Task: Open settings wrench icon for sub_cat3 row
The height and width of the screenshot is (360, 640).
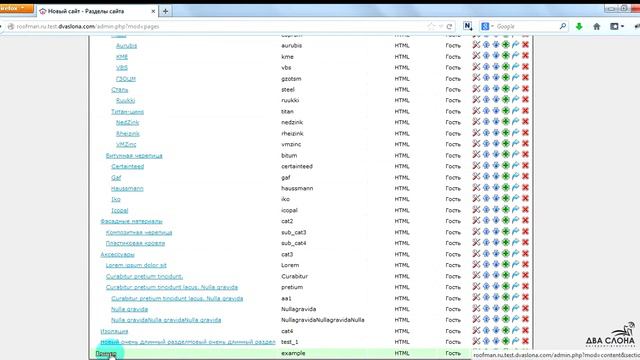Action: [476, 231]
